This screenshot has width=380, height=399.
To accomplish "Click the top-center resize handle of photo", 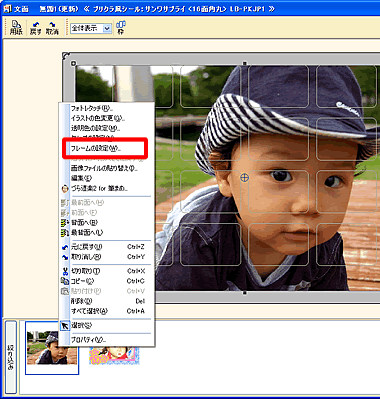I will [245, 63].
